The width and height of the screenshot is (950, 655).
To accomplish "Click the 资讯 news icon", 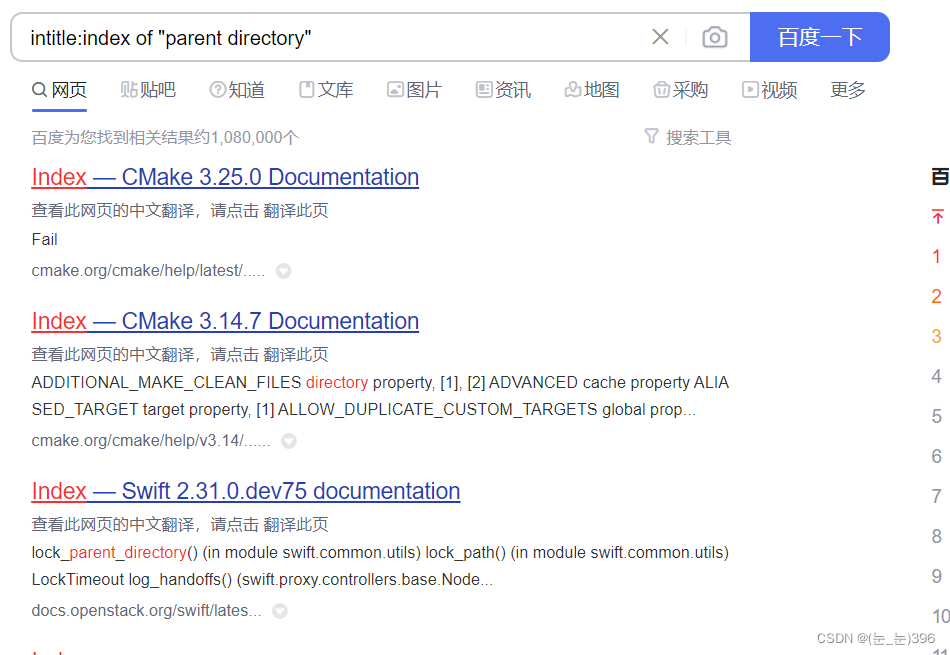I will (483, 90).
